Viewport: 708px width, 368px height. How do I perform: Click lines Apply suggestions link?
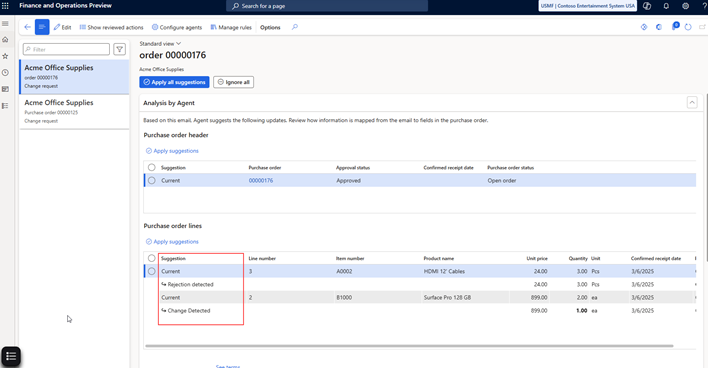click(x=172, y=242)
